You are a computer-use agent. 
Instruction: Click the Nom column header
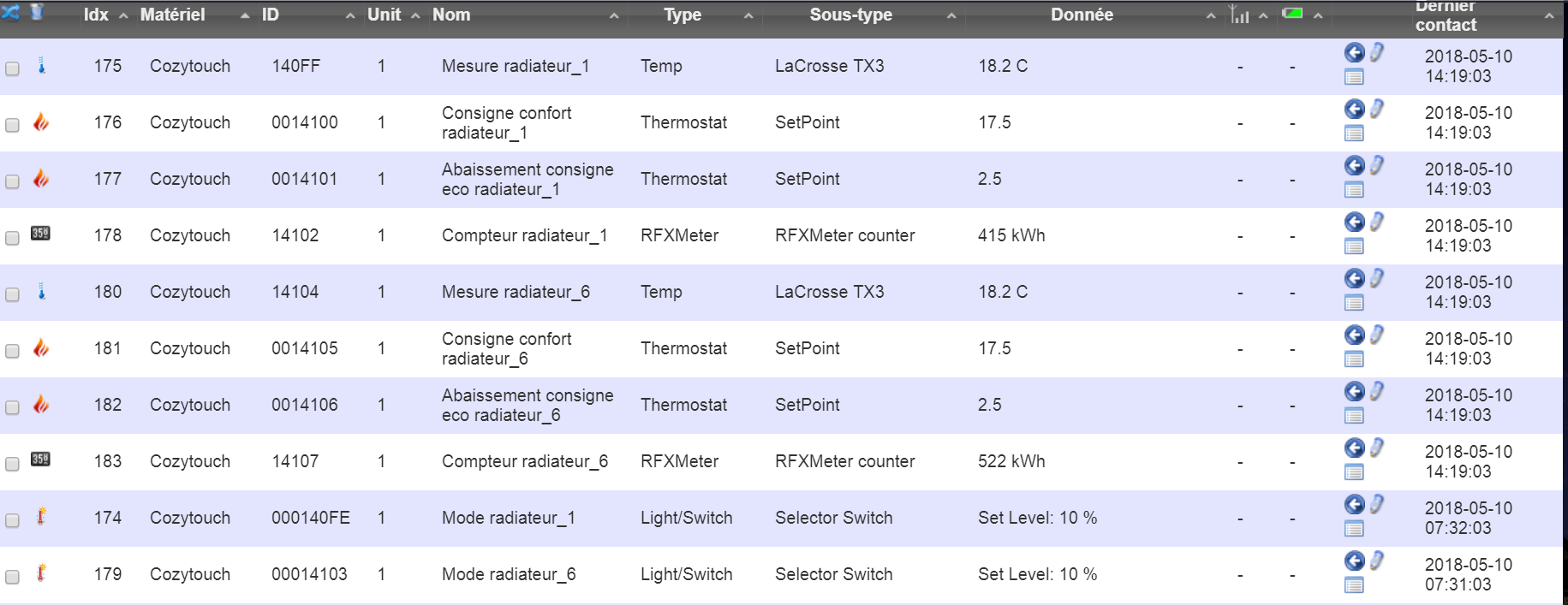tap(451, 15)
